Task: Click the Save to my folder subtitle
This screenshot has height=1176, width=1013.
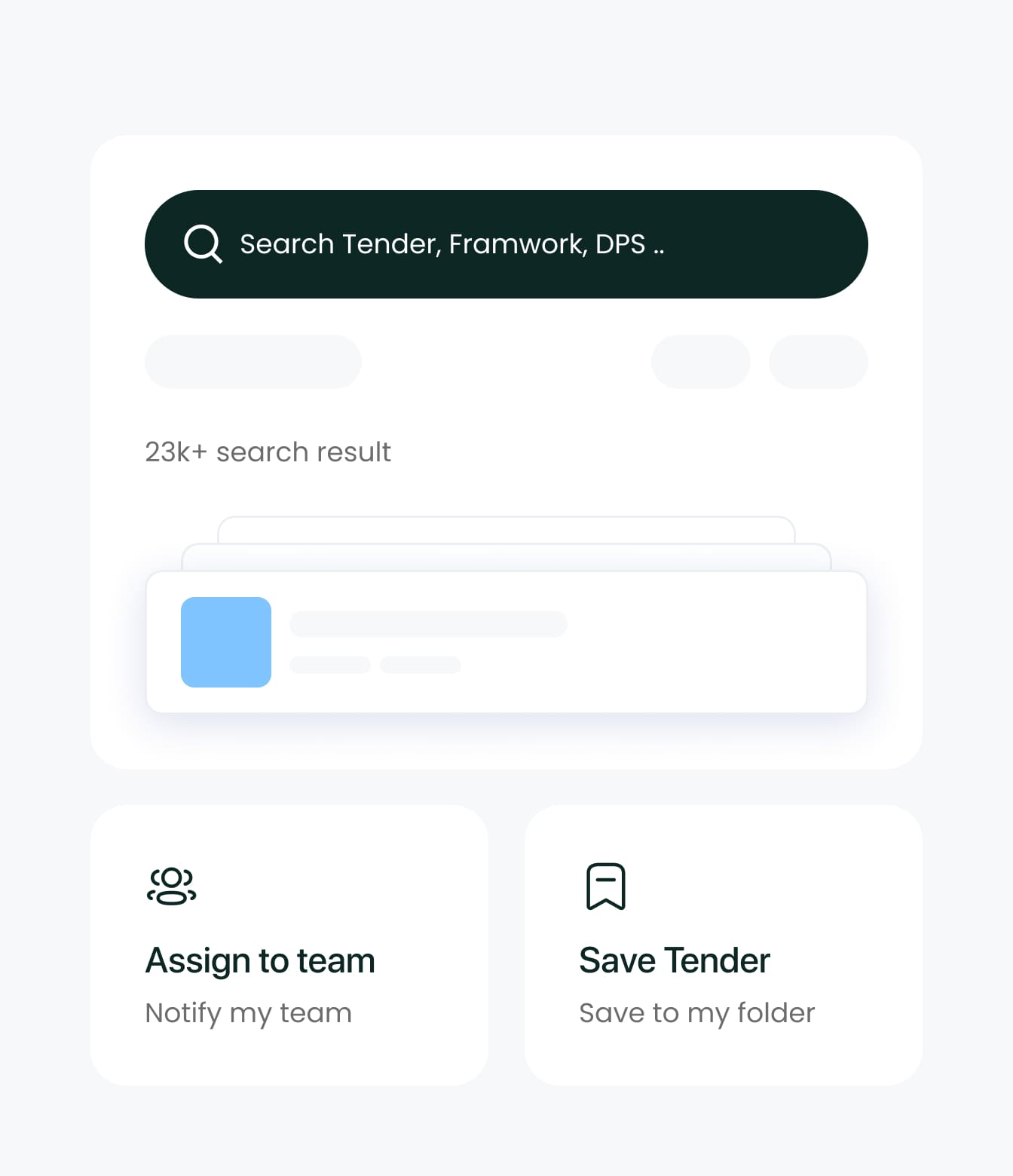Action: [x=697, y=1013]
